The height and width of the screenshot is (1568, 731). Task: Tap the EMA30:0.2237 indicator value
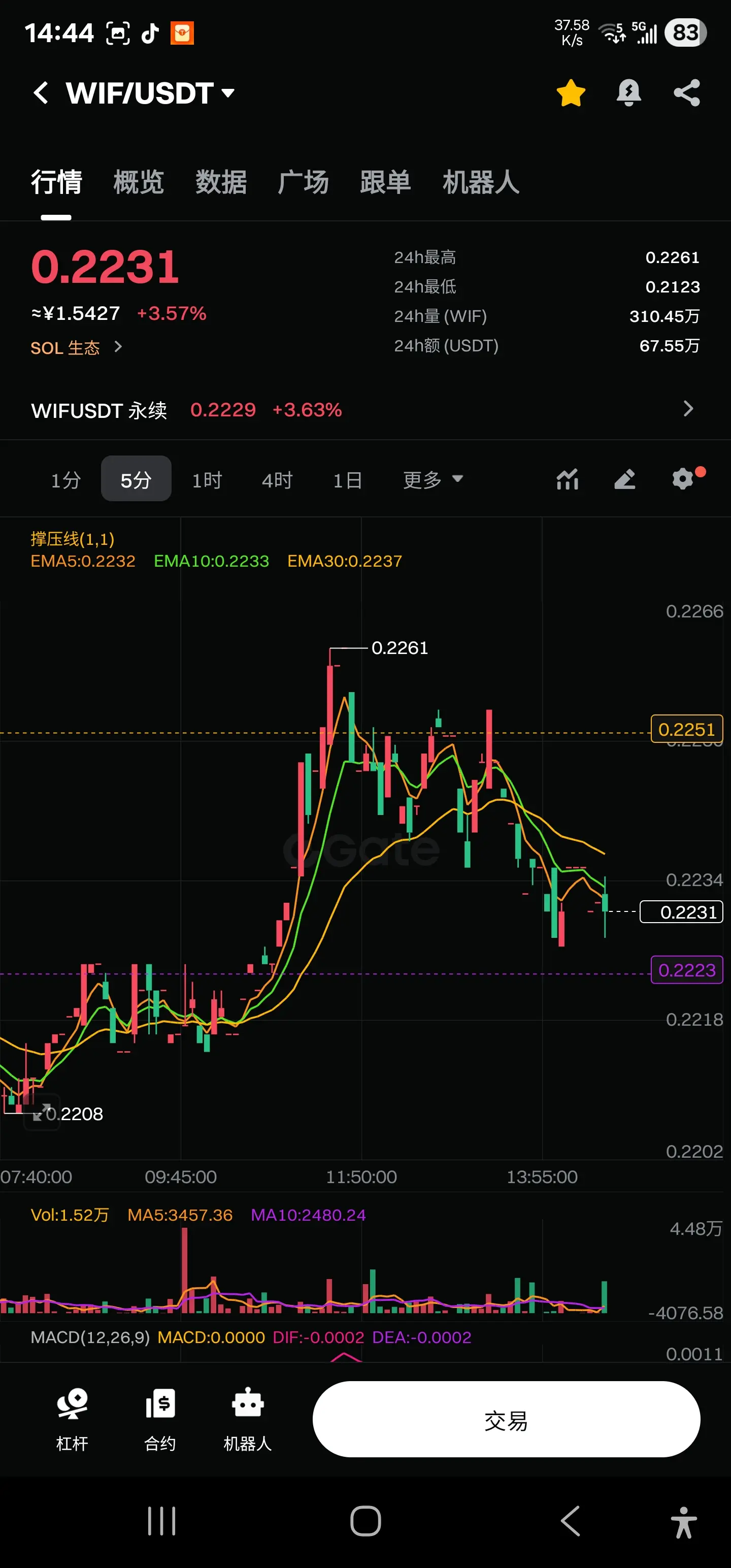[x=345, y=561]
